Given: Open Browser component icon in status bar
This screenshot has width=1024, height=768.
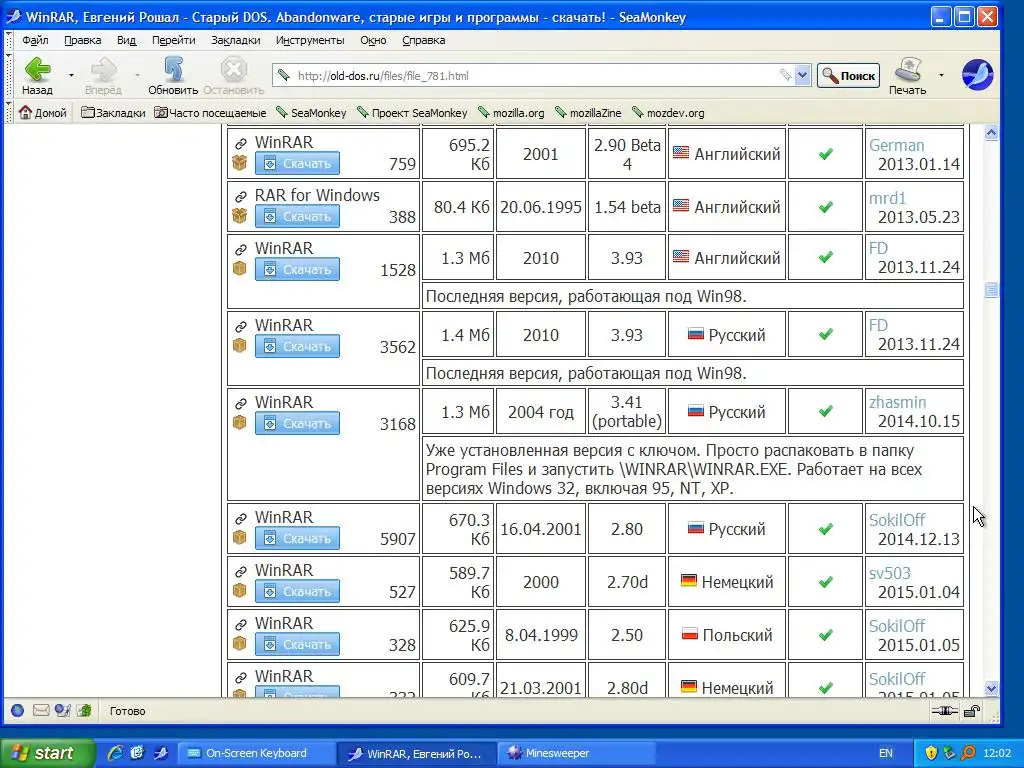Looking at the screenshot, I should click(x=18, y=711).
